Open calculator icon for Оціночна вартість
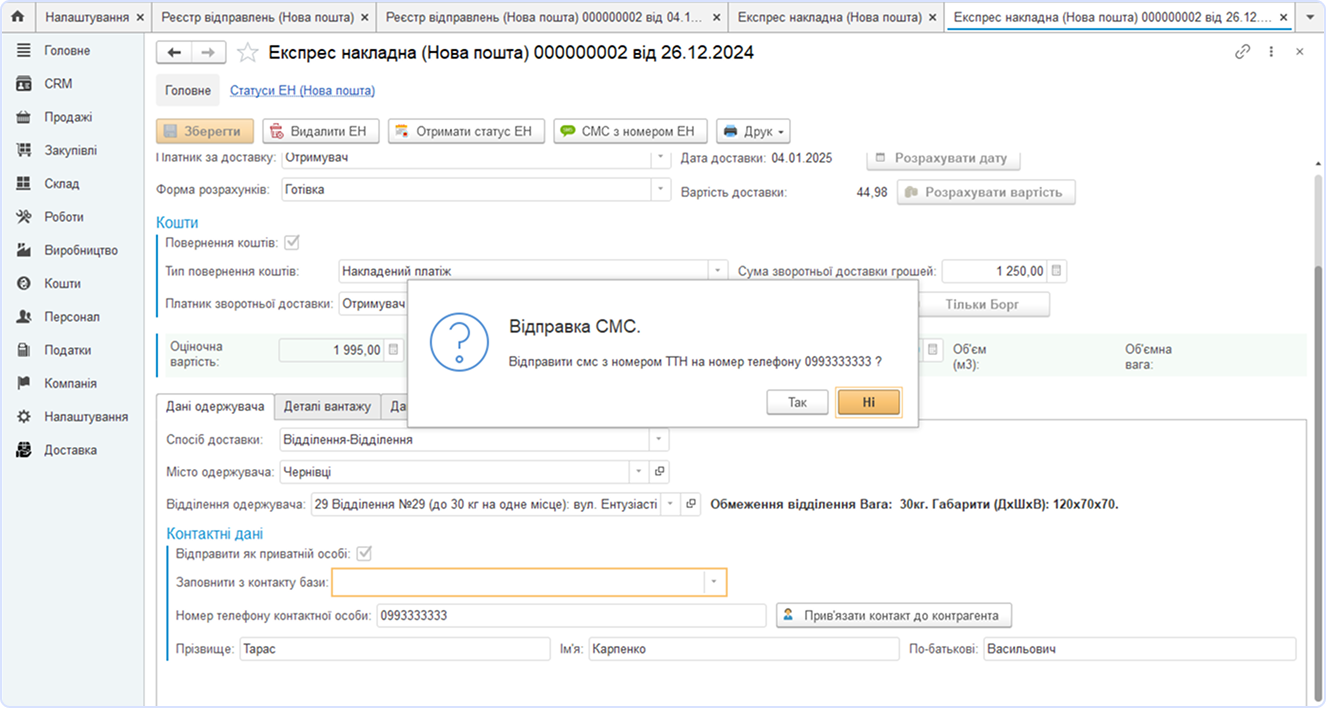The width and height of the screenshot is (1326, 708). 393,350
